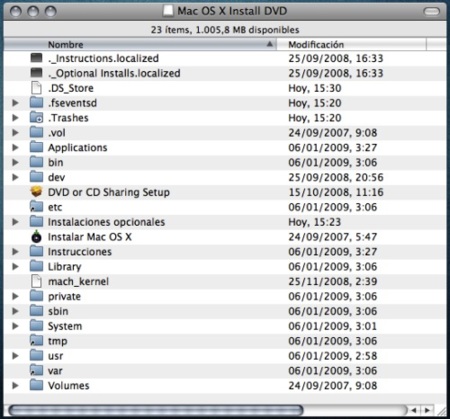
Task: Click the mach_kernel document icon
Action: coord(36,281)
